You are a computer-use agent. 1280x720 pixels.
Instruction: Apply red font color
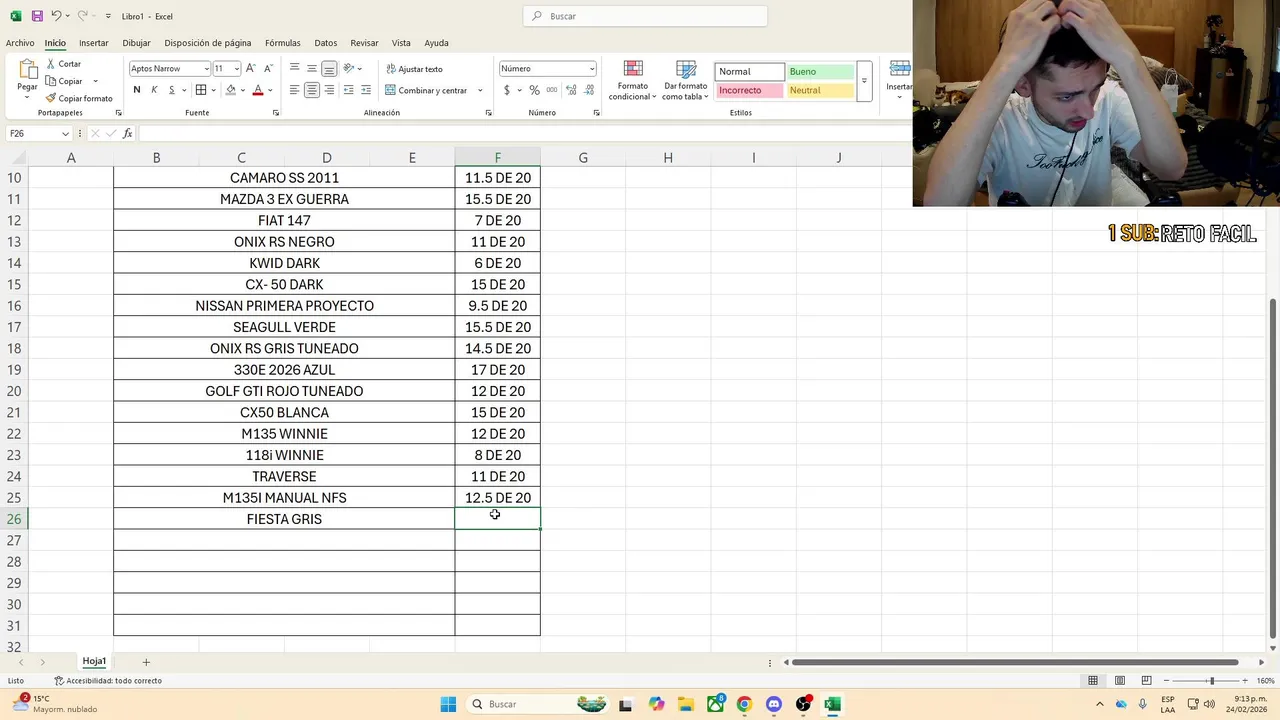[258, 90]
